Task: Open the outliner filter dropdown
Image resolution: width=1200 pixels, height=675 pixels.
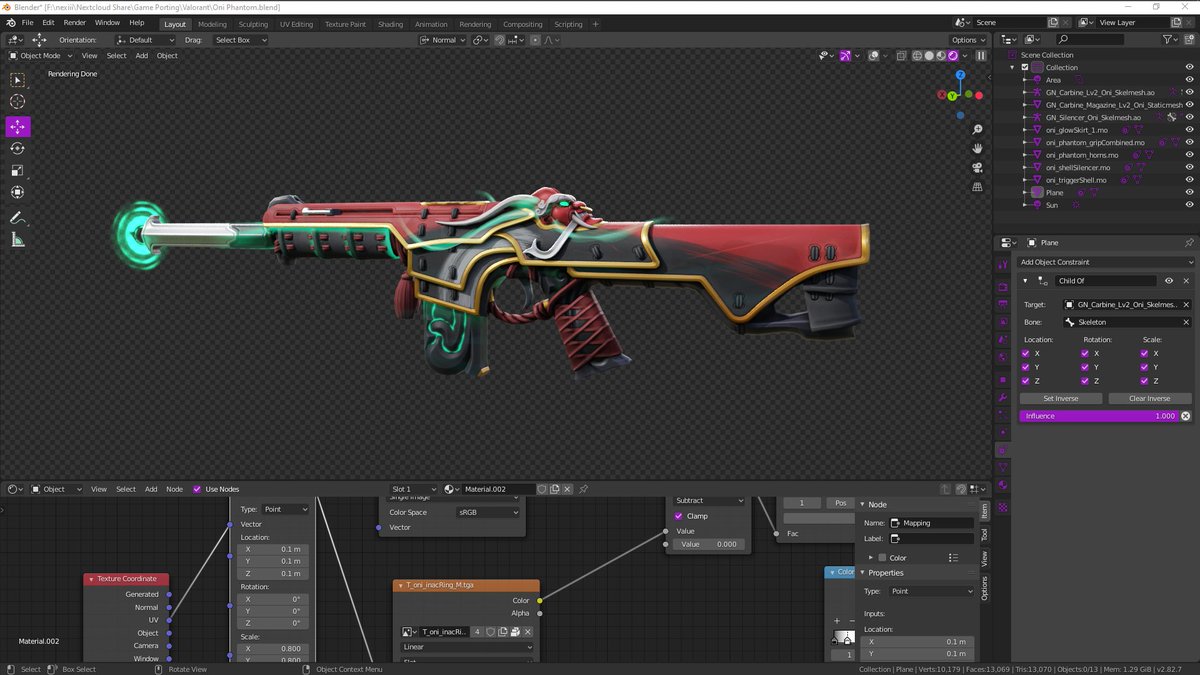Action: (1171, 39)
